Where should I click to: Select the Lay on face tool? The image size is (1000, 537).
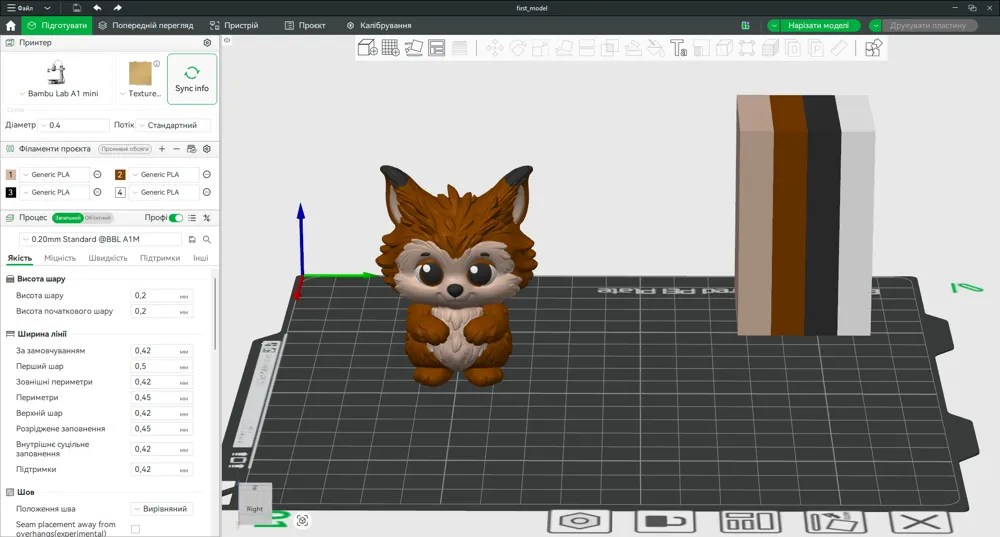pyautogui.click(x=564, y=48)
